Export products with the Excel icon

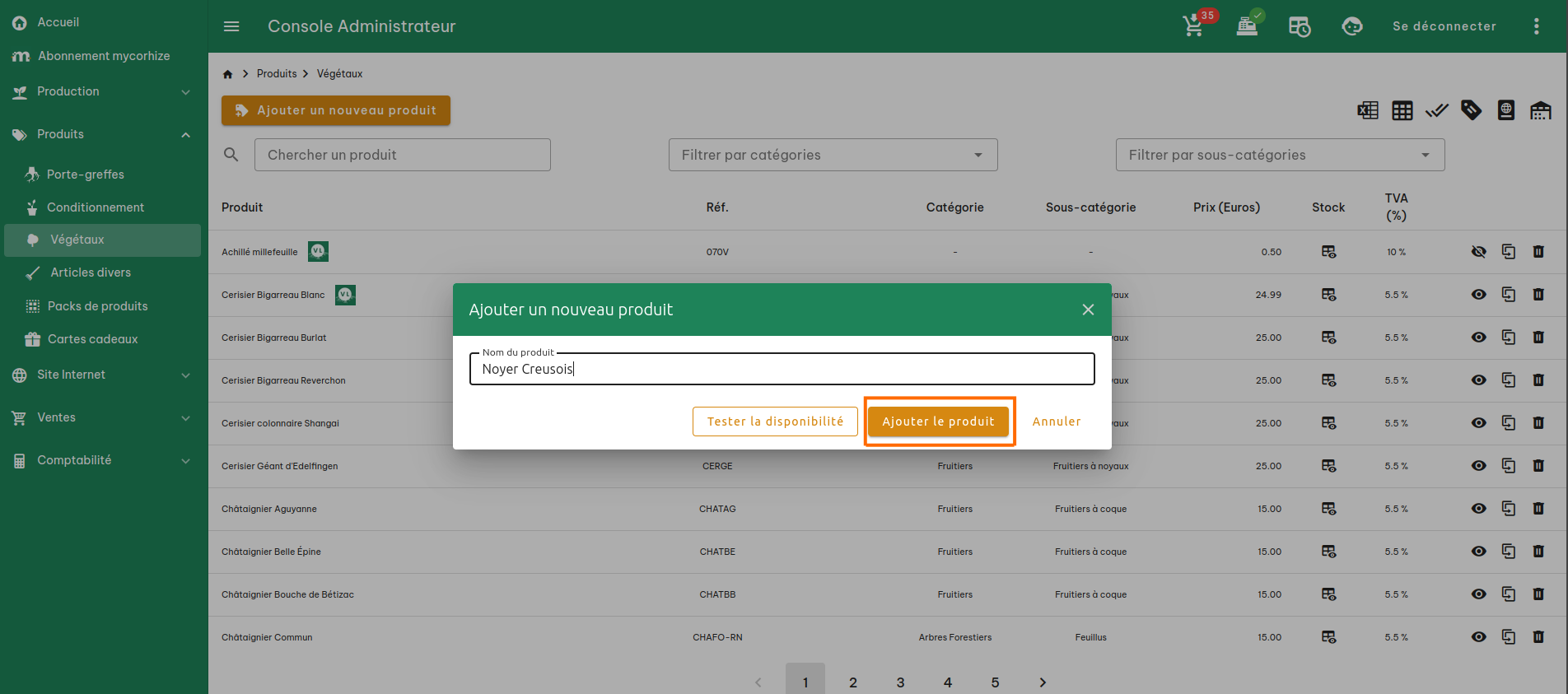point(1368,110)
